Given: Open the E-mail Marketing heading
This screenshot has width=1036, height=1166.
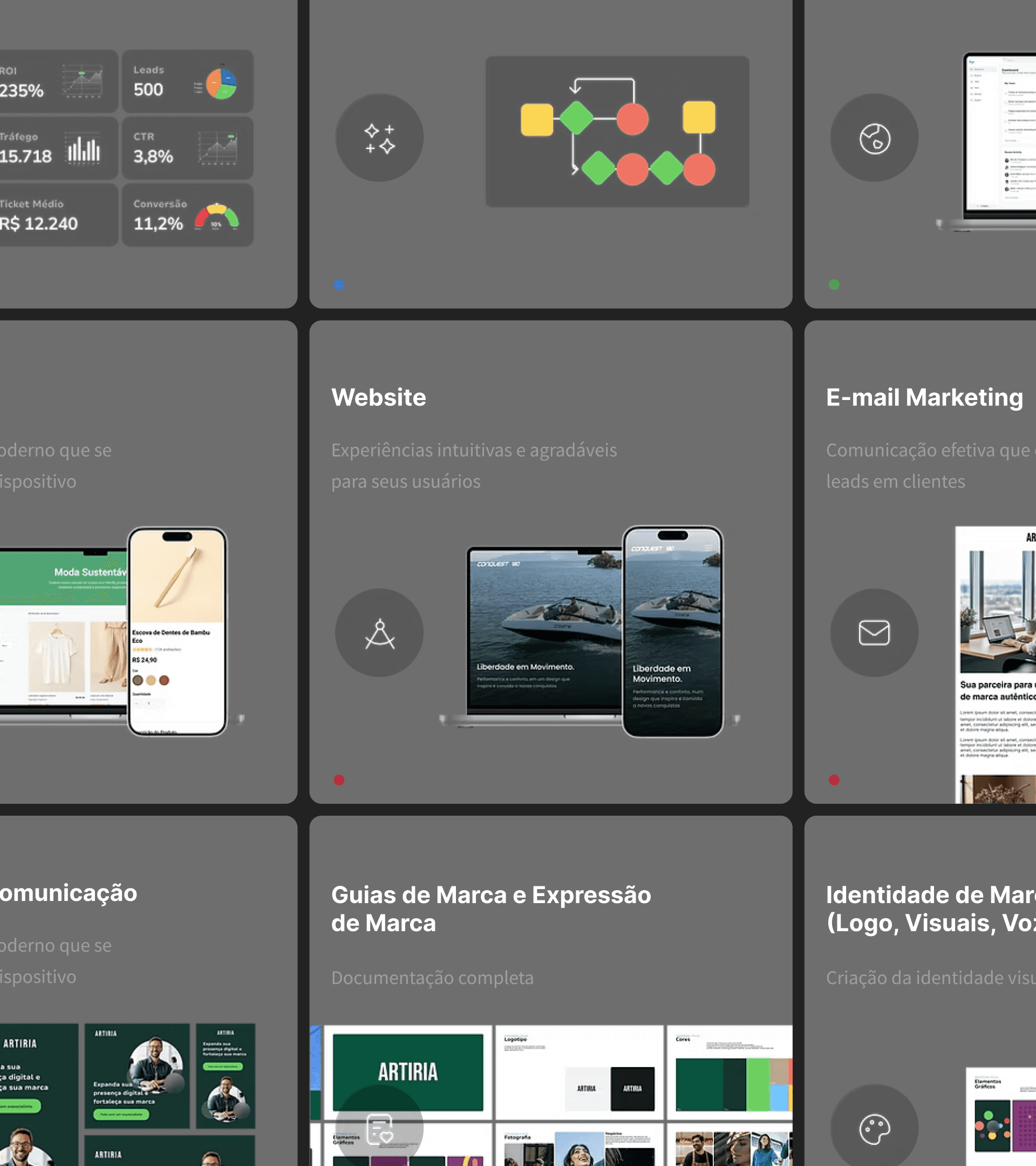Looking at the screenshot, I should click(x=924, y=398).
